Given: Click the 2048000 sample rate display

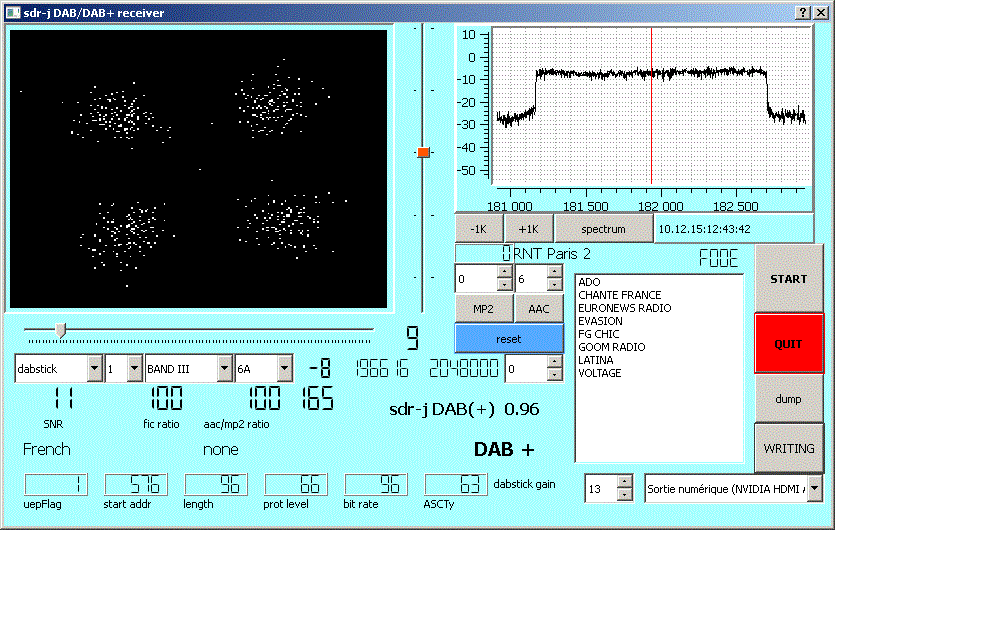Looking at the screenshot, I should 464,368.
